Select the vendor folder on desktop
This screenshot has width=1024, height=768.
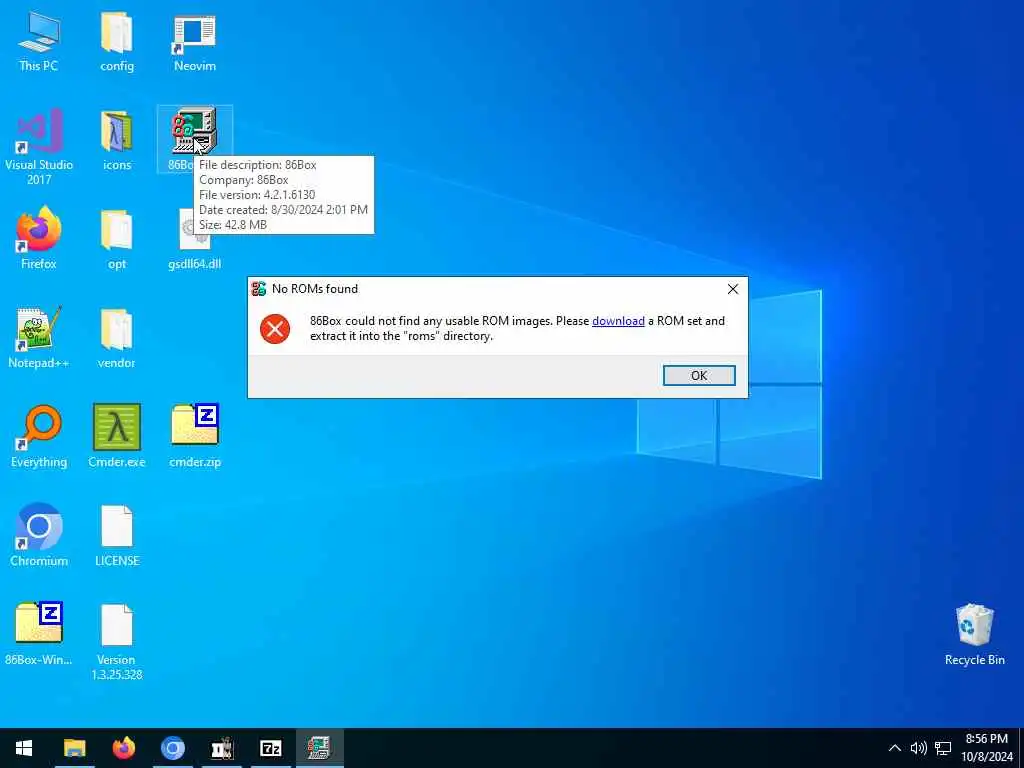[117, 338]
